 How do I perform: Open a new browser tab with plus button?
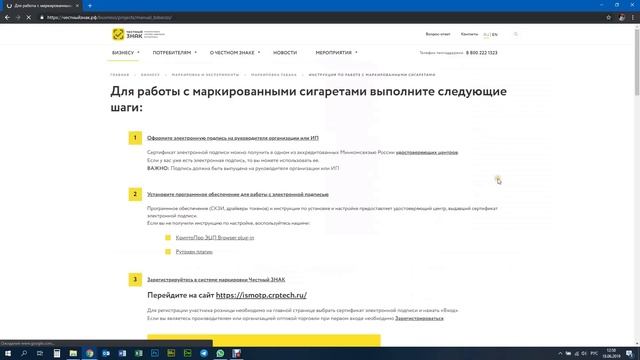[x=90, y=6]
